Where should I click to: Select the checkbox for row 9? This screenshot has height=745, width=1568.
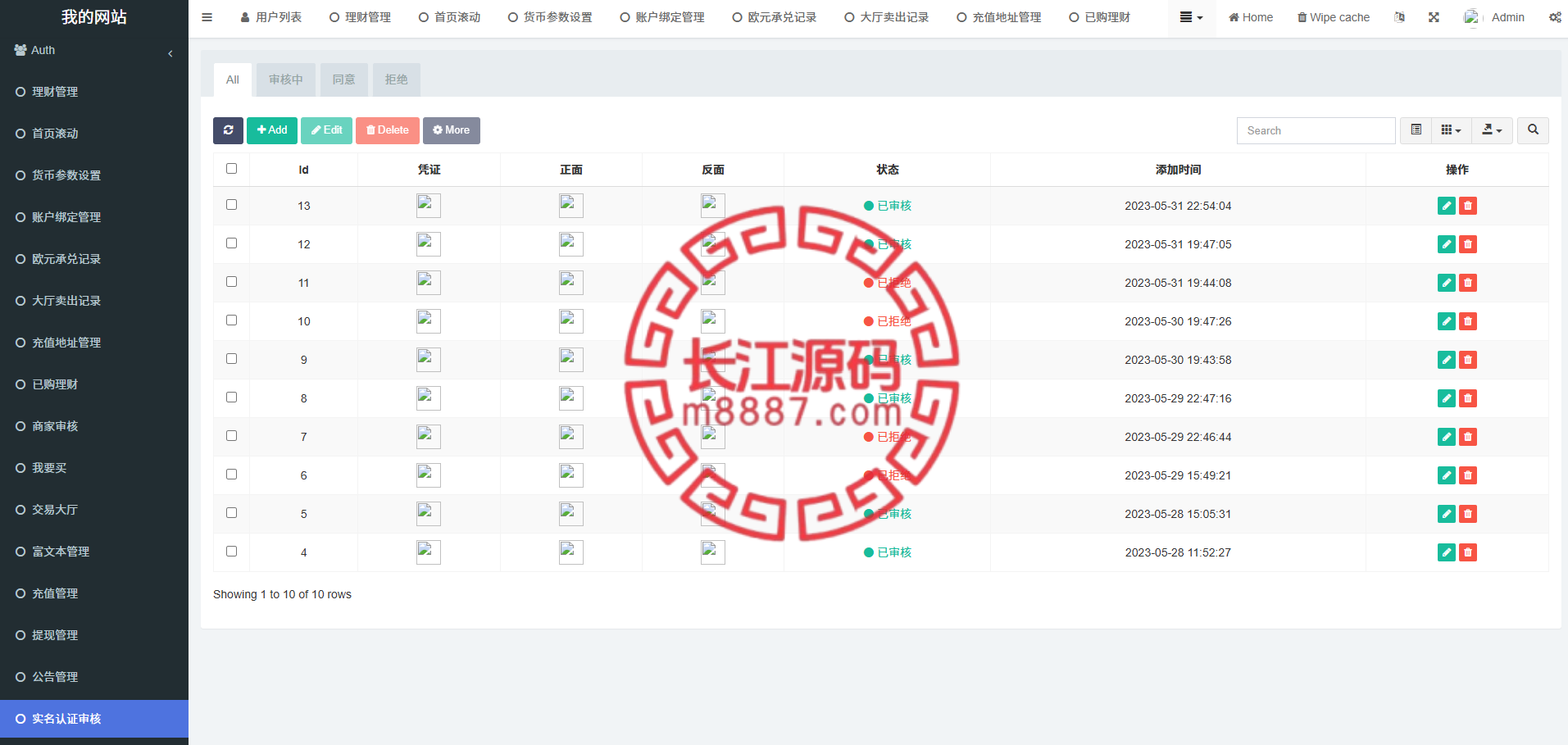pyautogui.click(x=231, y=359)
